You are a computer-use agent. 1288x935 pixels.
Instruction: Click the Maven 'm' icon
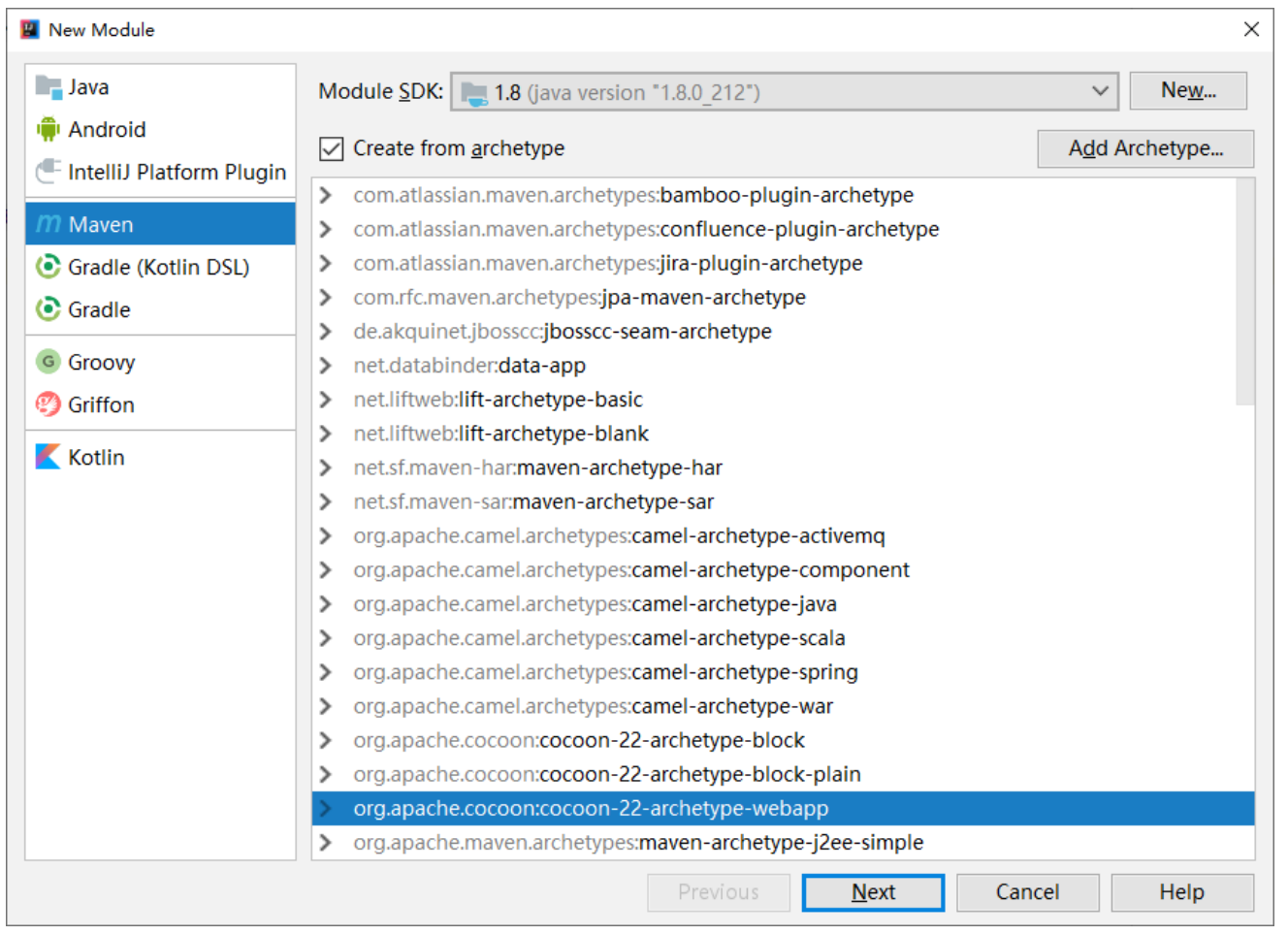48,224
